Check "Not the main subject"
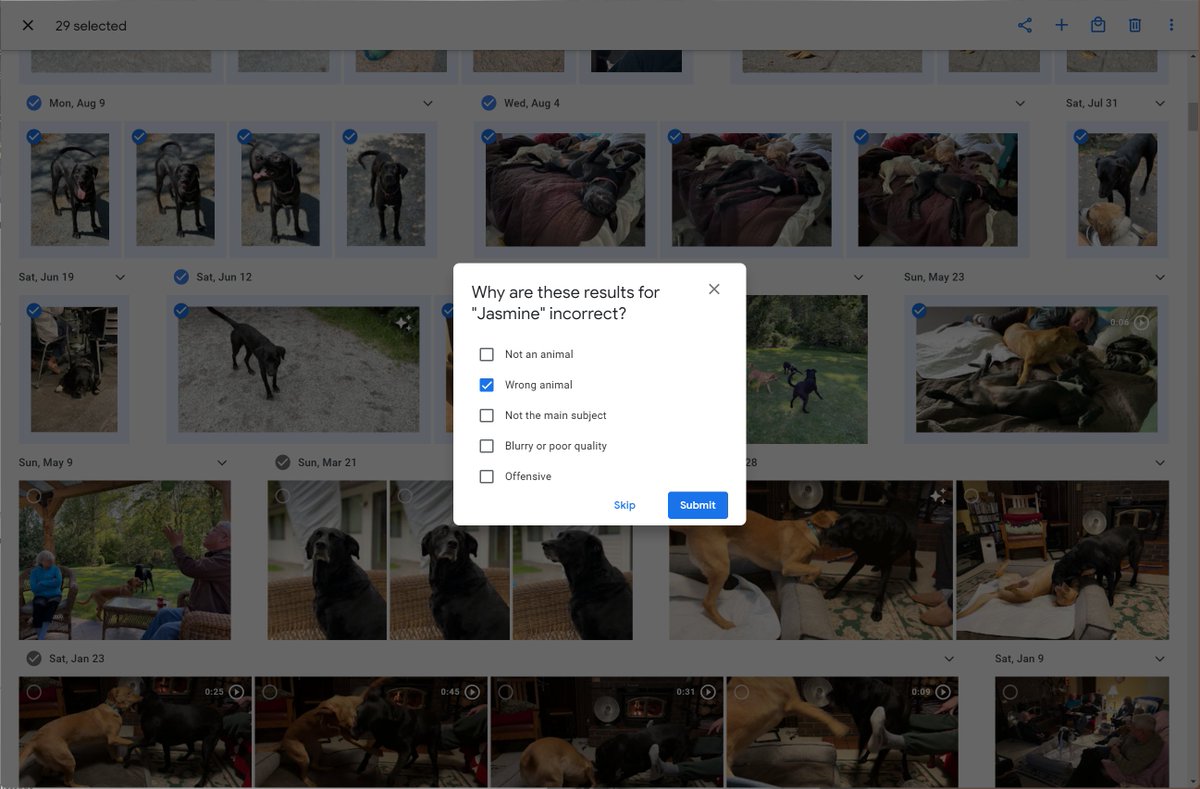The height and width of the screenshot is (789, 1200). [x=487, y=415]
